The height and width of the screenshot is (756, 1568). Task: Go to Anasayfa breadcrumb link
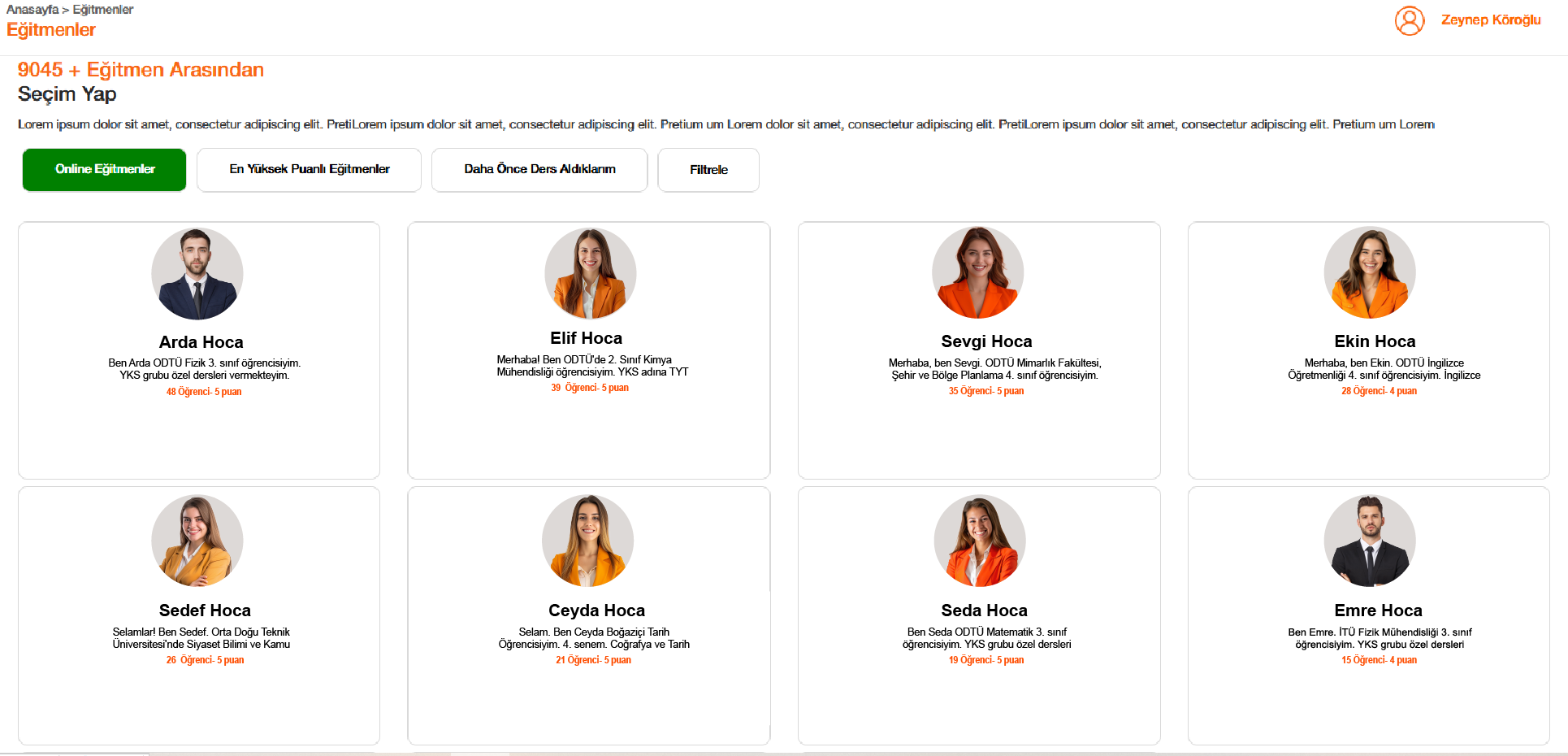pos(32,10)
